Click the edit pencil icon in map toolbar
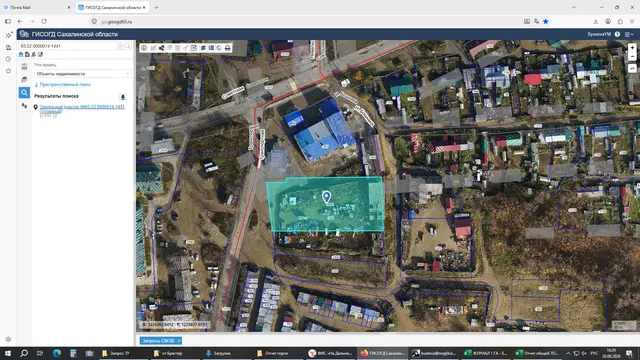Screen dimensions: 640x360 [x=153, y=48]
